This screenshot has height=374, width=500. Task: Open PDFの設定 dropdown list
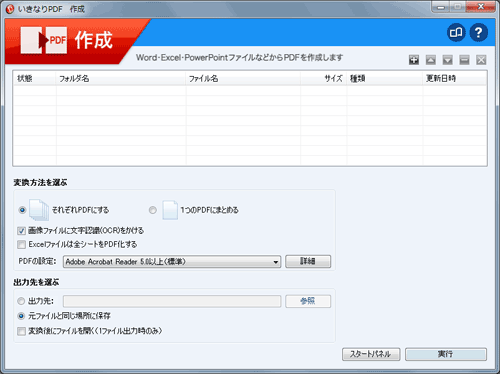[172, 262]
